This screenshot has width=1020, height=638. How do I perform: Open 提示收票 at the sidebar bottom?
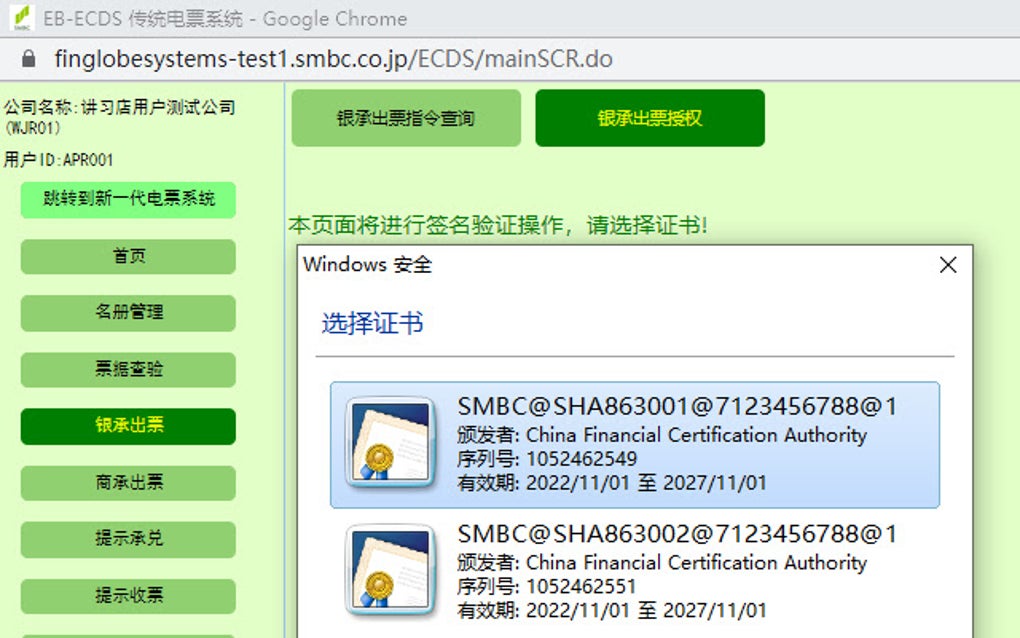point(127,596)
